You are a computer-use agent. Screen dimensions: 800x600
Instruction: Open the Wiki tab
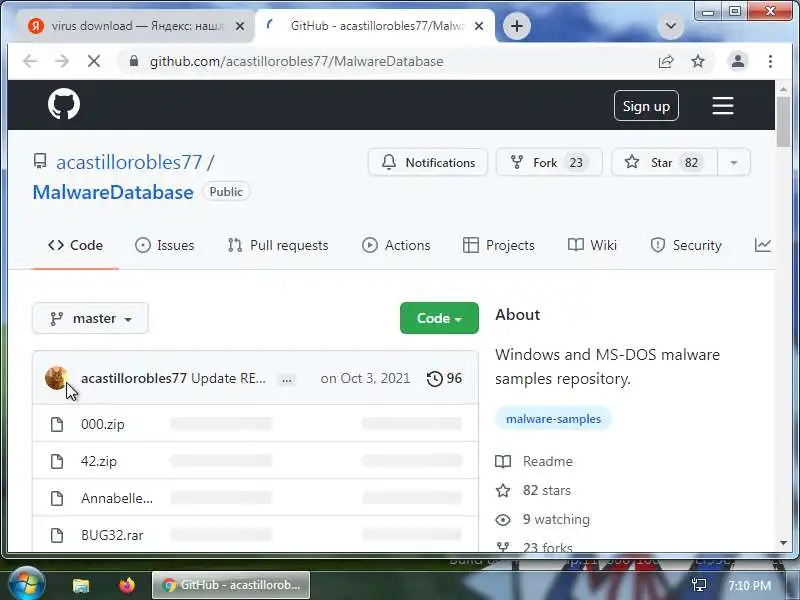tap(592, 245)
